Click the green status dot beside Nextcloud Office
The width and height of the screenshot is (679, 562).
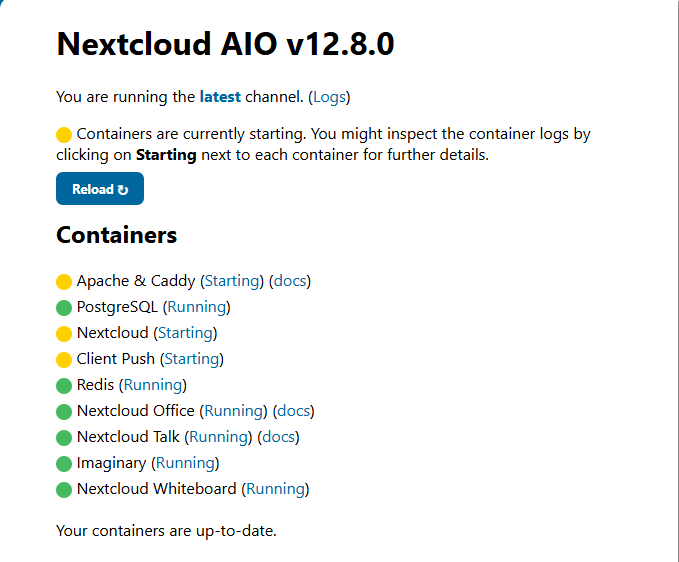pos(65,412)
